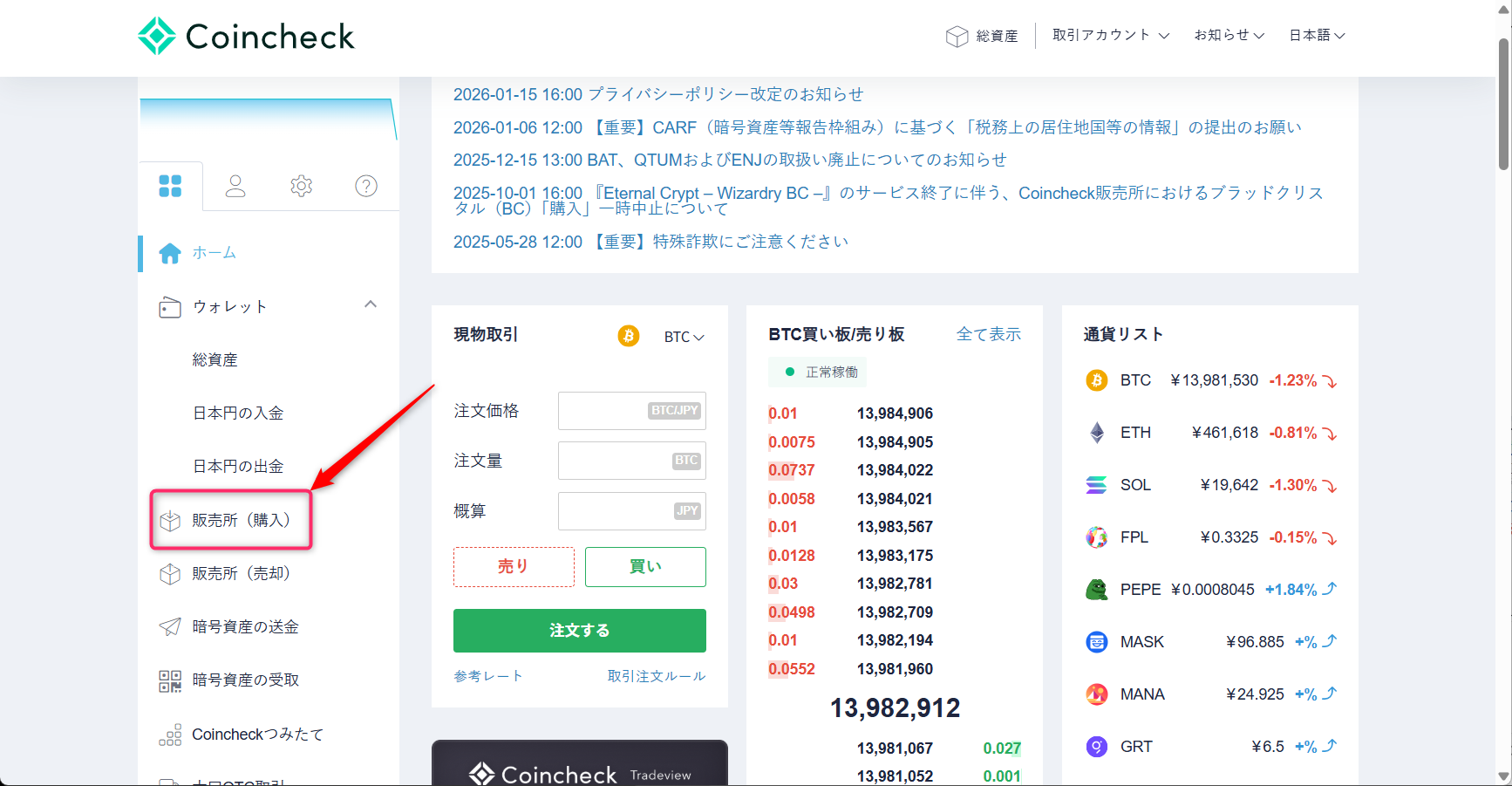Open the user profile icon tab
This screenshot has height=786, width=1512.
tap(235, 186)
